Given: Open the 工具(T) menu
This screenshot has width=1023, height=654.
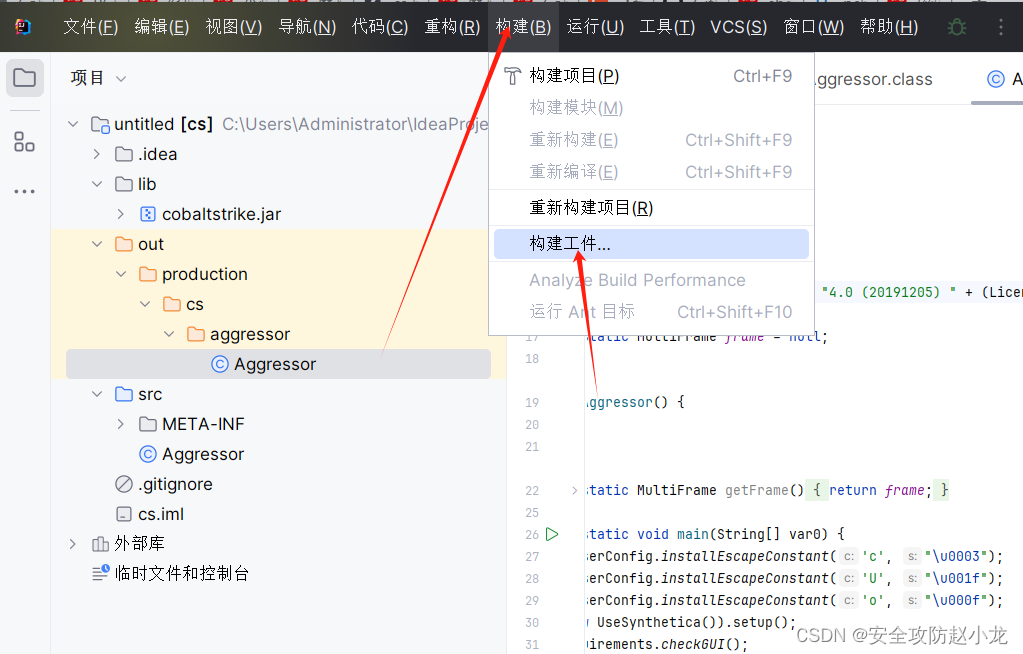Looking at the screenshot, I should pyautogui.click(x=667, y=27).
